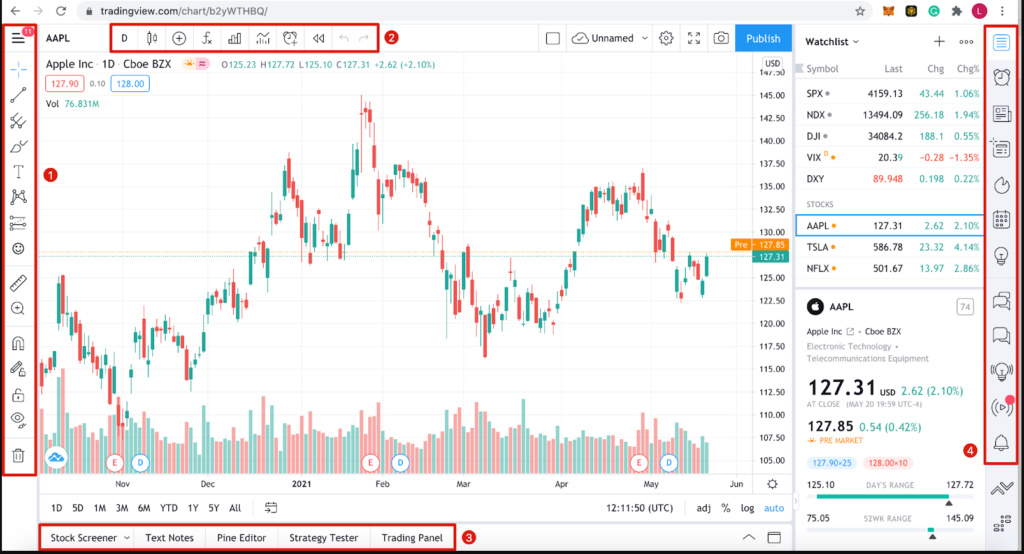The height and width of the screenshot is (554, 1024).
Task: Toggle magnet mode
Action: (x=18, y=343)
